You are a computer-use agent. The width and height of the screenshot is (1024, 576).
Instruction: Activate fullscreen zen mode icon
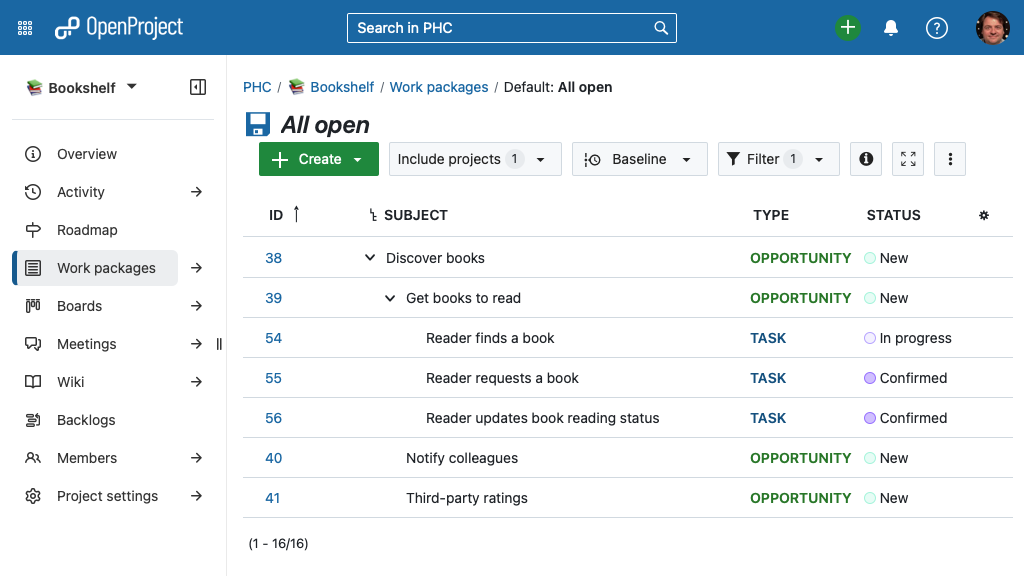908,159
